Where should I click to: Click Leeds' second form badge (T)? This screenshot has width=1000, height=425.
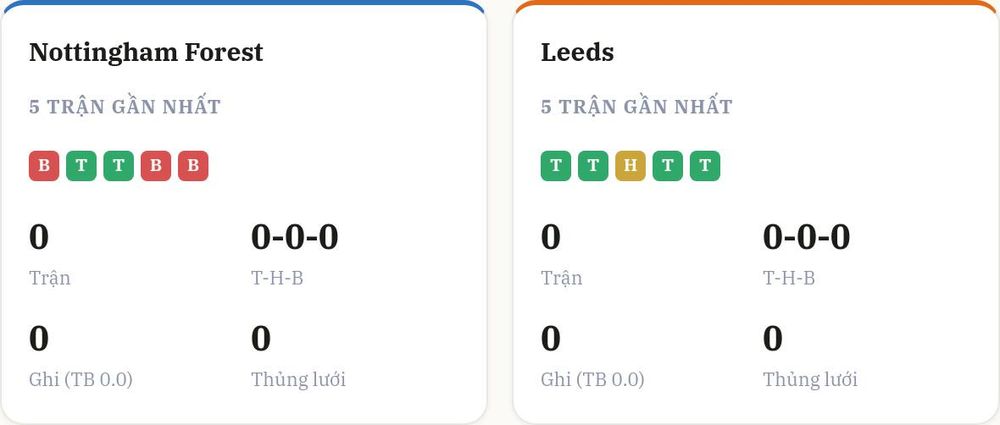[593, 166]
